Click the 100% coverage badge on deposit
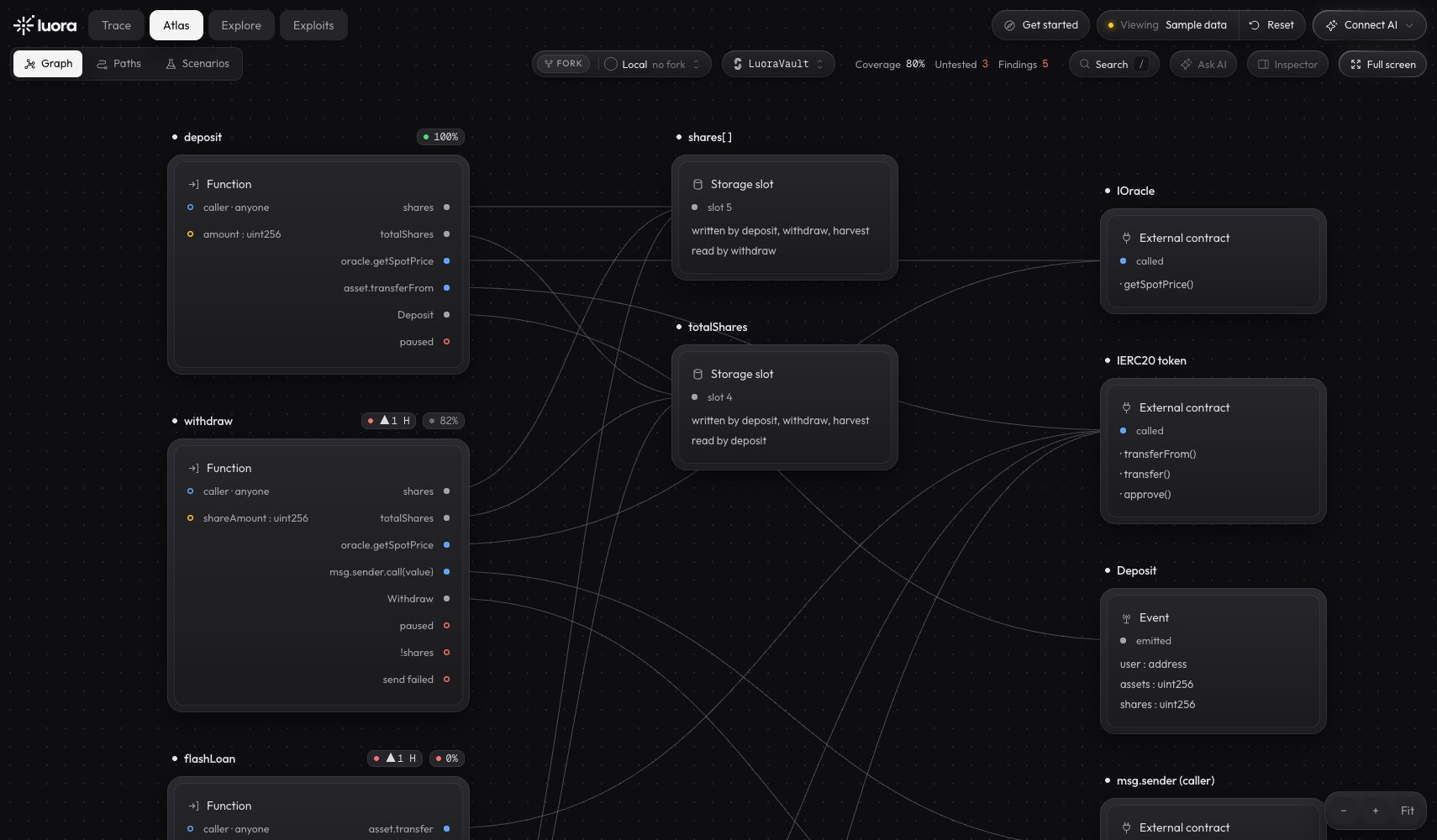1437x840 pixels. click(x=441, y=137)
